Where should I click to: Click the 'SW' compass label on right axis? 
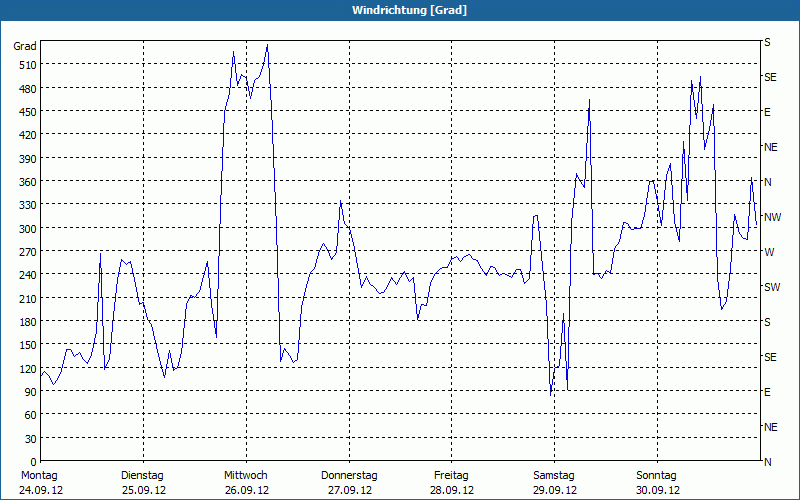(772, 287)
